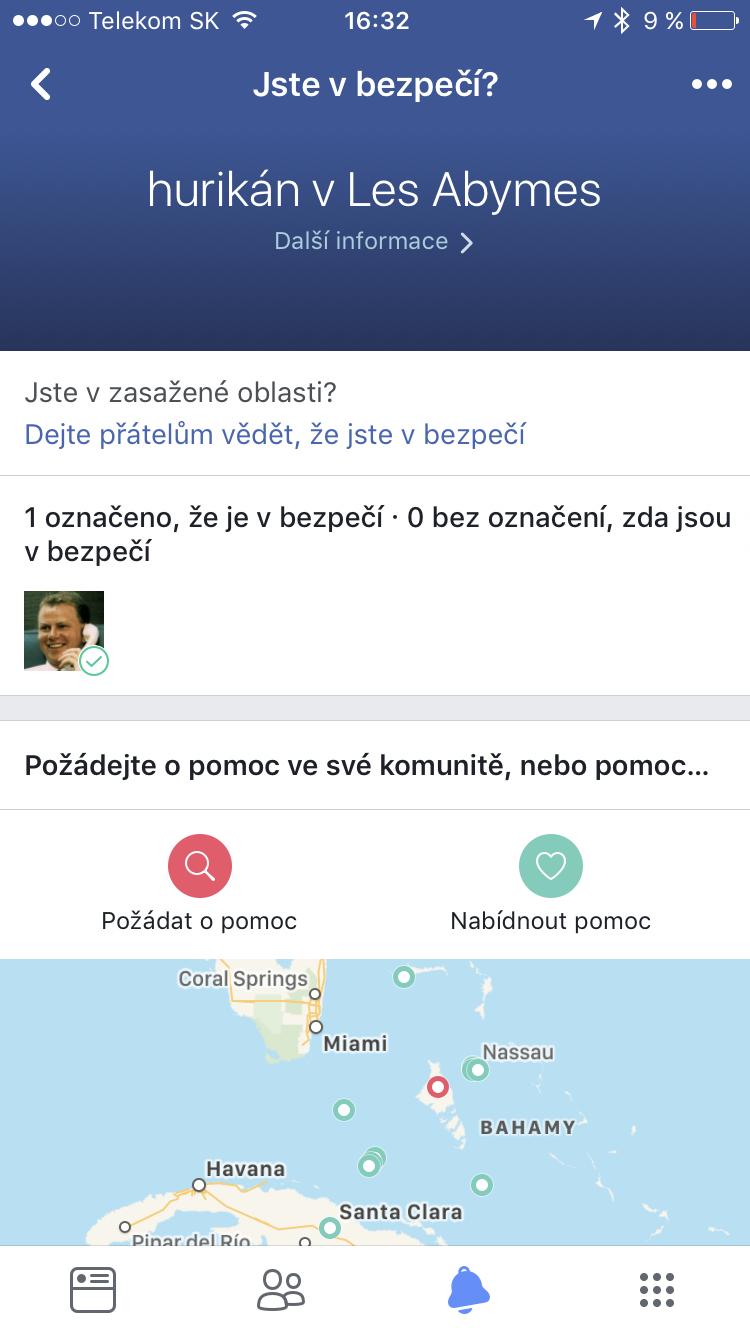Open the Friends tab icon
The width and height of the screenshot is (750, 1334).
pyautogui.click(x=281, y=1290)
